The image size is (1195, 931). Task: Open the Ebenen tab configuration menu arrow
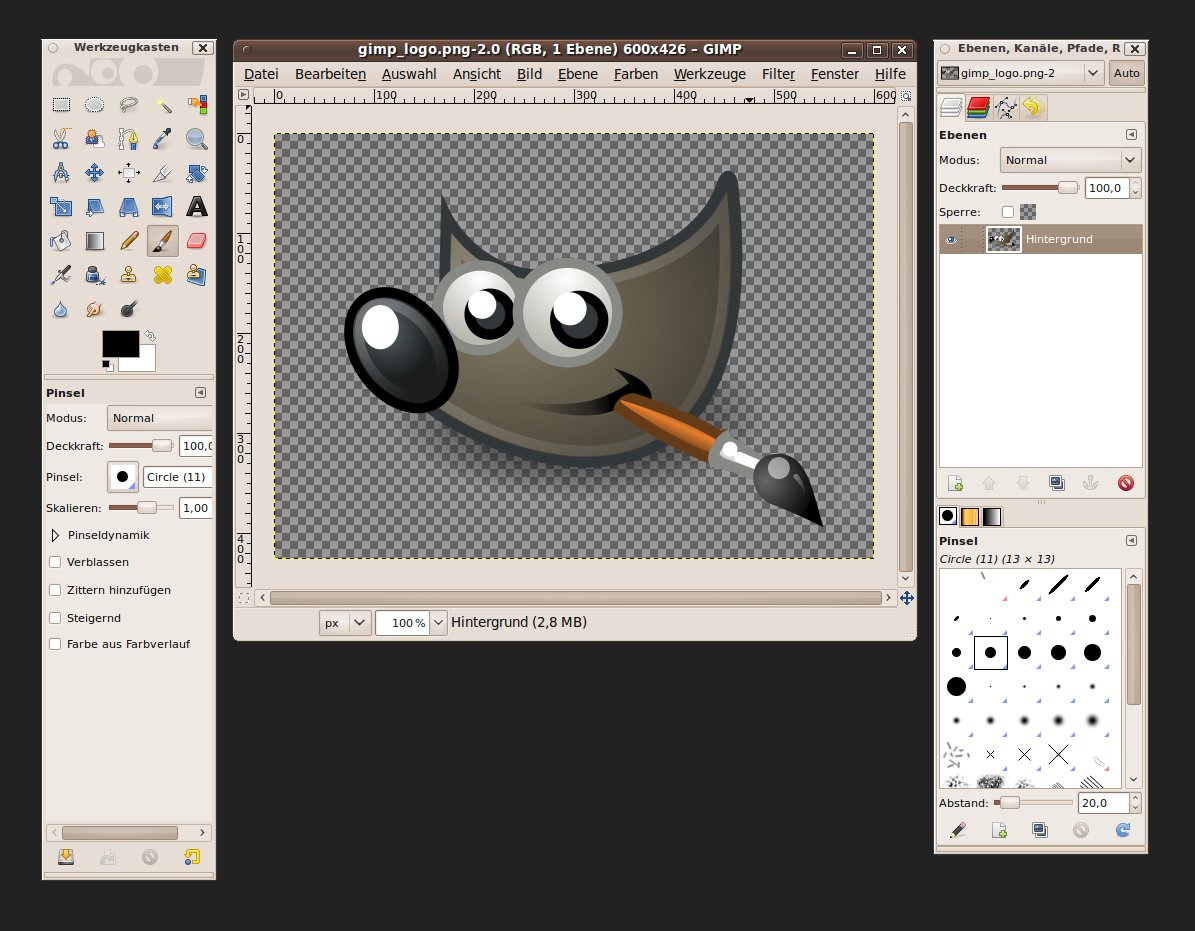click(1131, 134)
